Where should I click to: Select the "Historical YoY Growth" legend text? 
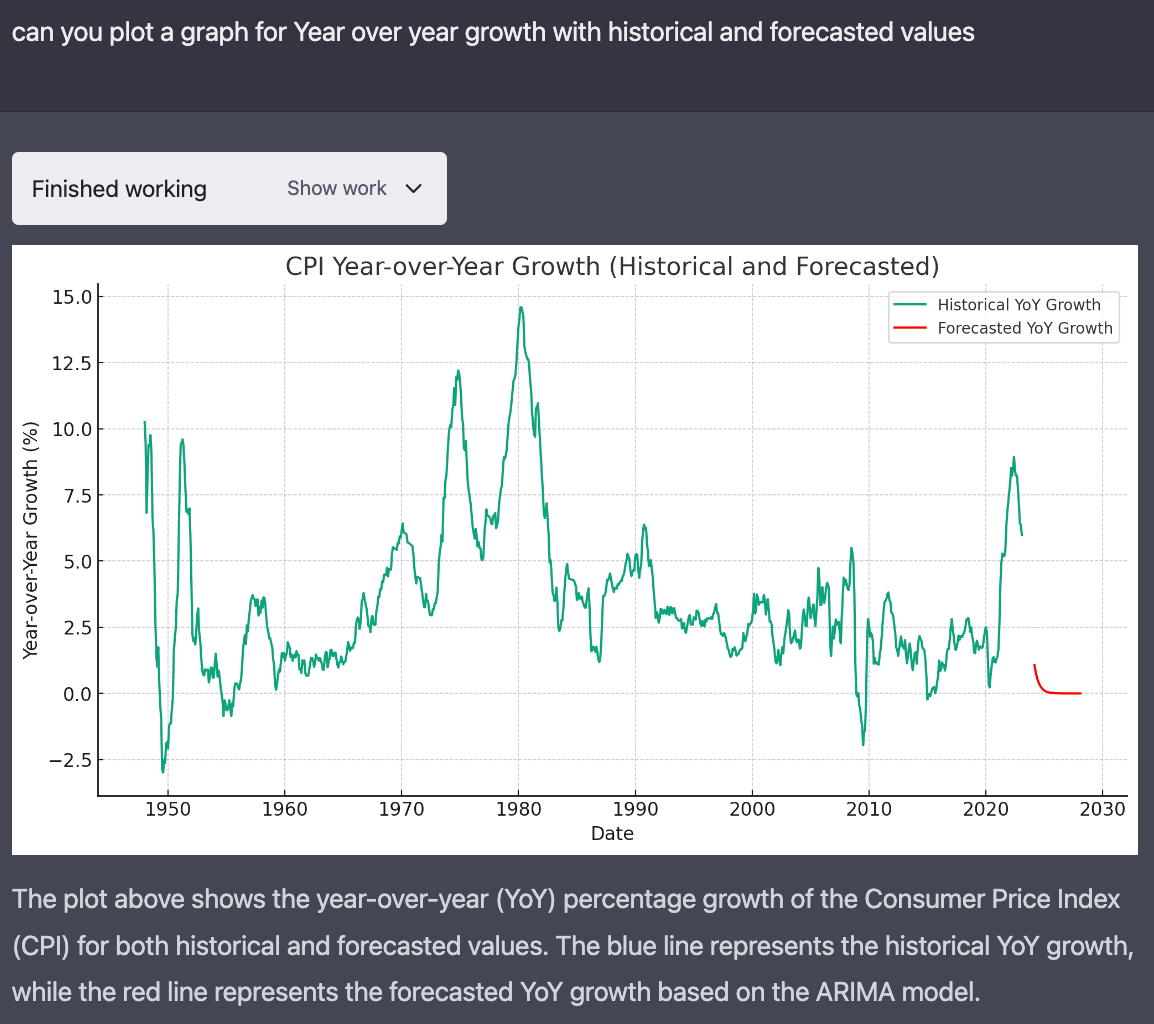click(1018, 305)
